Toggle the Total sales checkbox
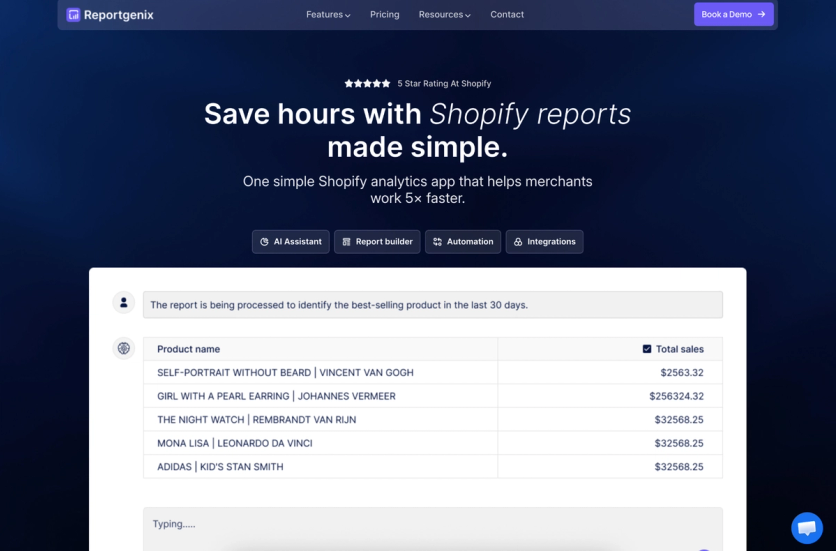836x551 pixels. pyautogui.click(x=647, y=349)
